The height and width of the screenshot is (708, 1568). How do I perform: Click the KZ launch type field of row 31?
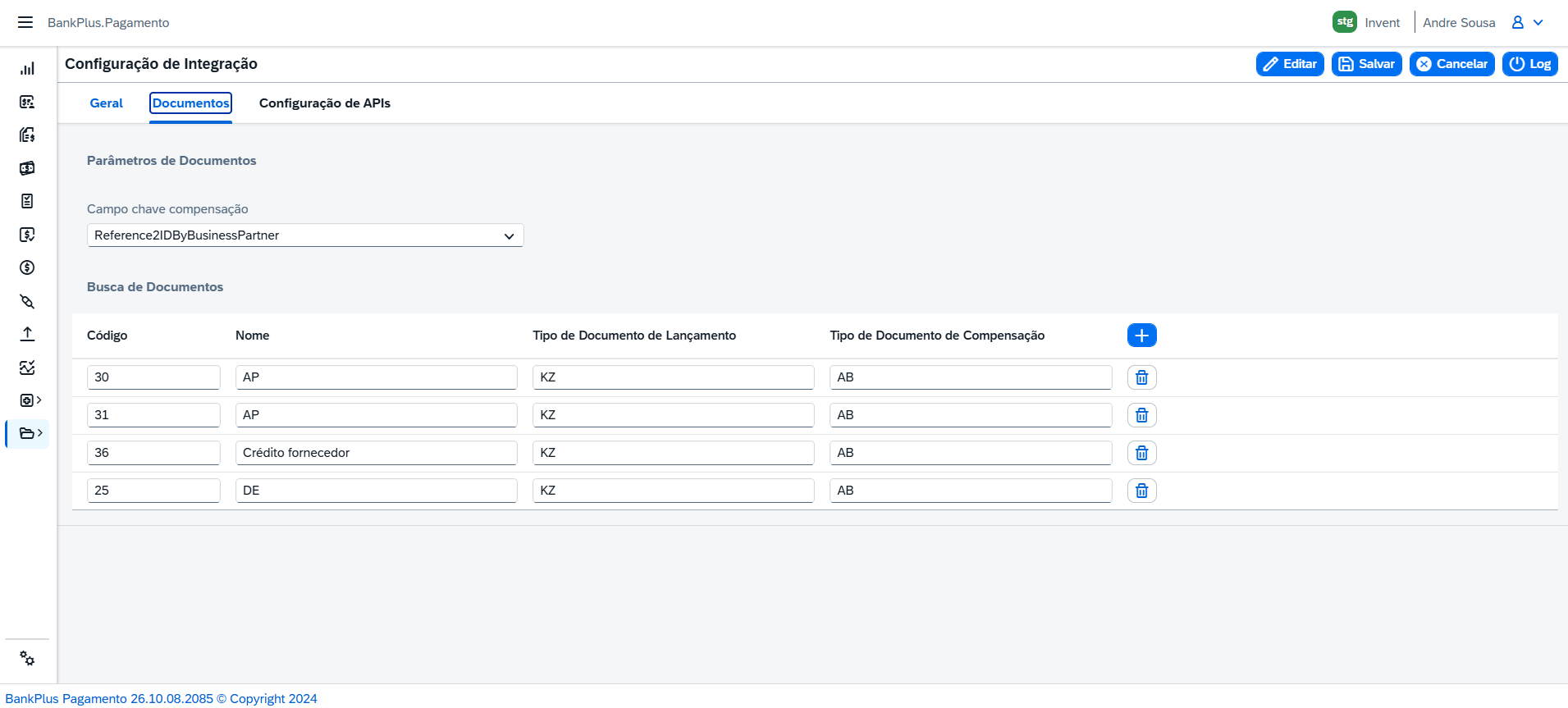674,415
